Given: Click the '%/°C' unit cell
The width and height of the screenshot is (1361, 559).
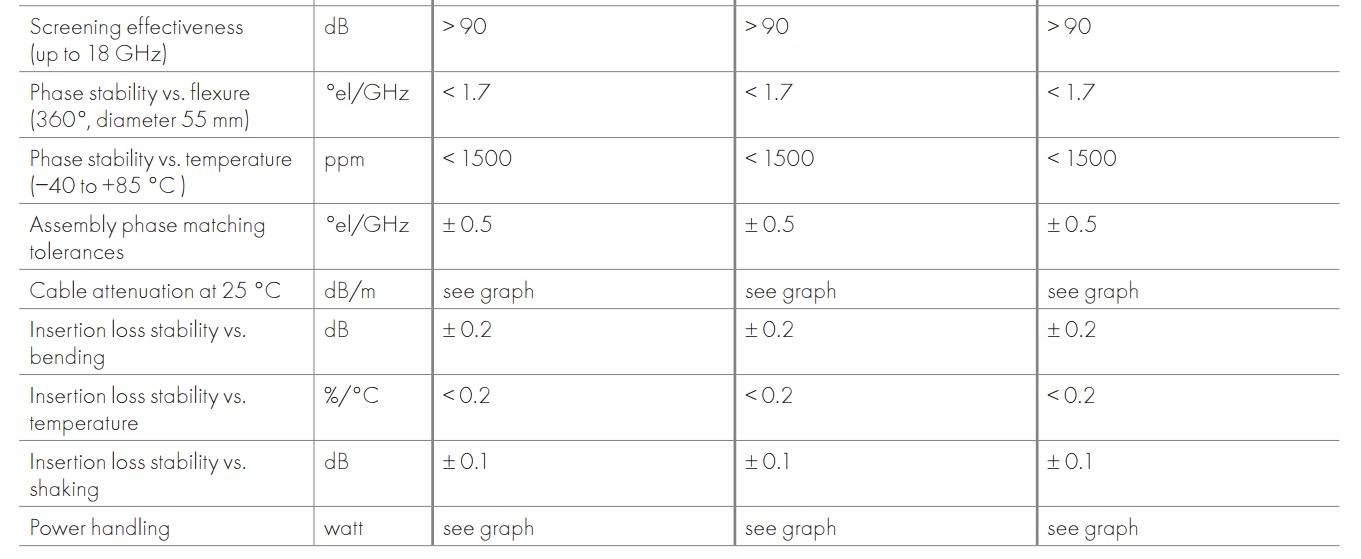Looking at the screenshot, I should click(x=351, y=396).
